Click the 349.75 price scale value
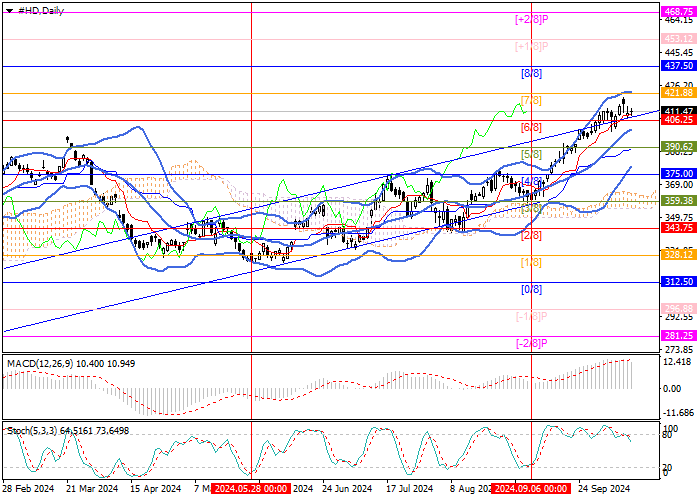700x500 pixels. (x=678, y=217)
